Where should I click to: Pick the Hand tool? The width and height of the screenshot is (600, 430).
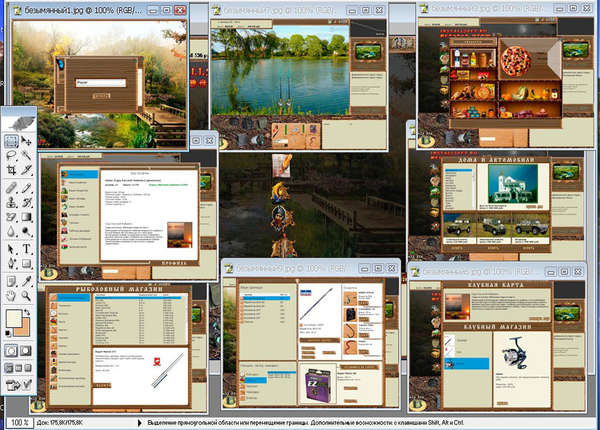pyautogui.click(x=11, y=295)
